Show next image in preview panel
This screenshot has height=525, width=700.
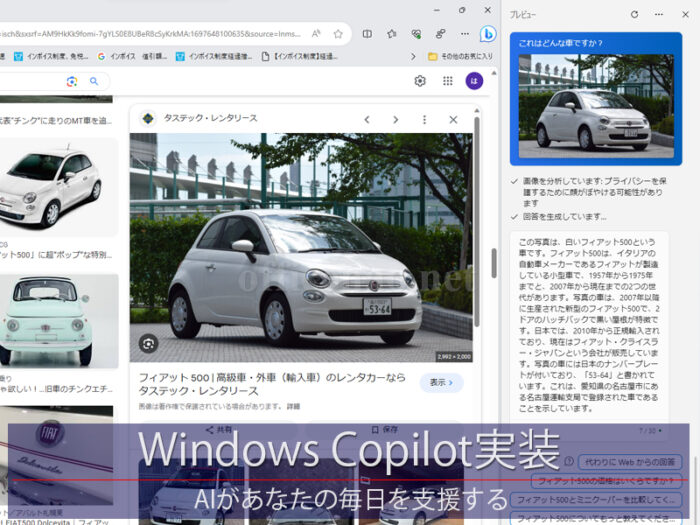pyautogui.click(x=396, y=120)
